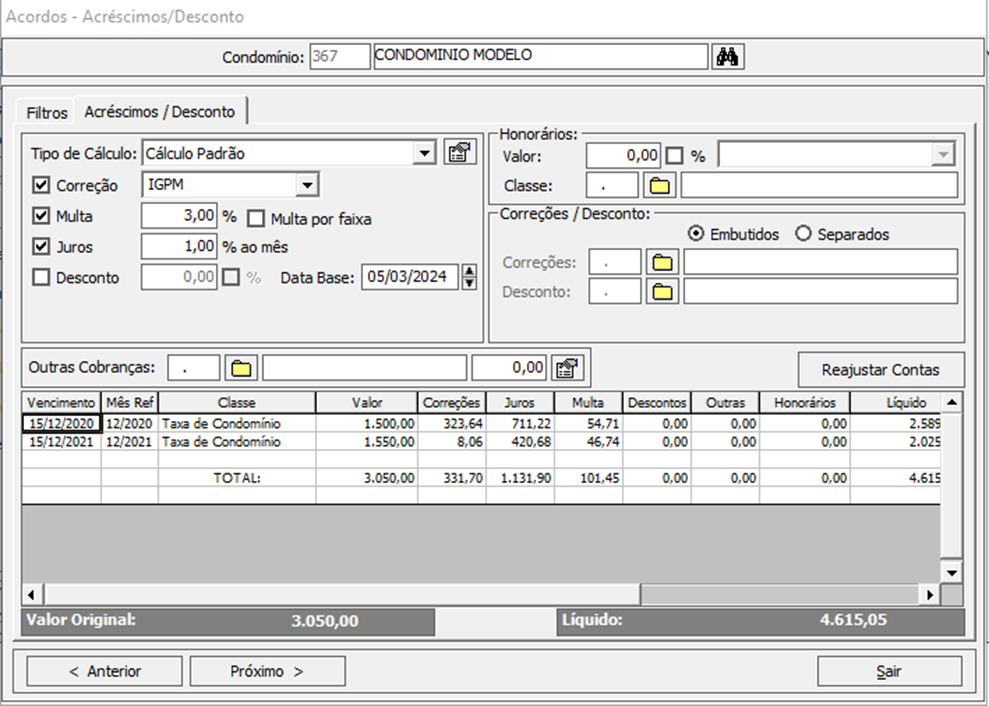Click Correções cell 323,64
Image resolution: width=989 pixels, height=706 pixels.
coord(452,423)
